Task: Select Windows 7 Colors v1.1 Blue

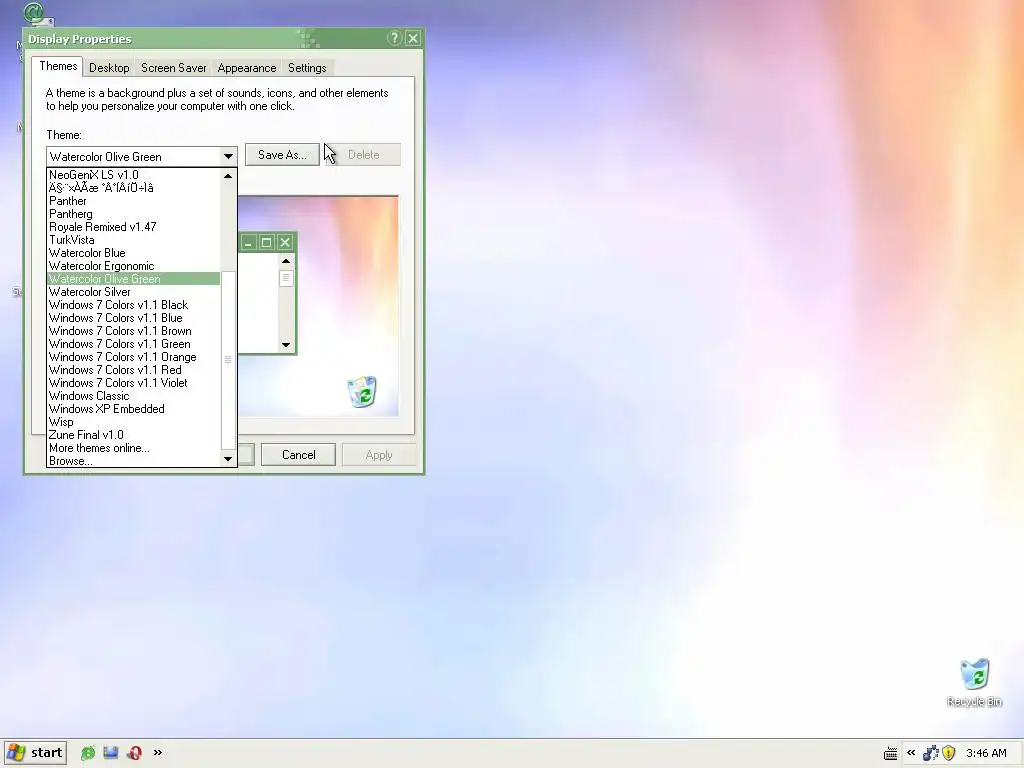Action: click(x=134, y=318)
